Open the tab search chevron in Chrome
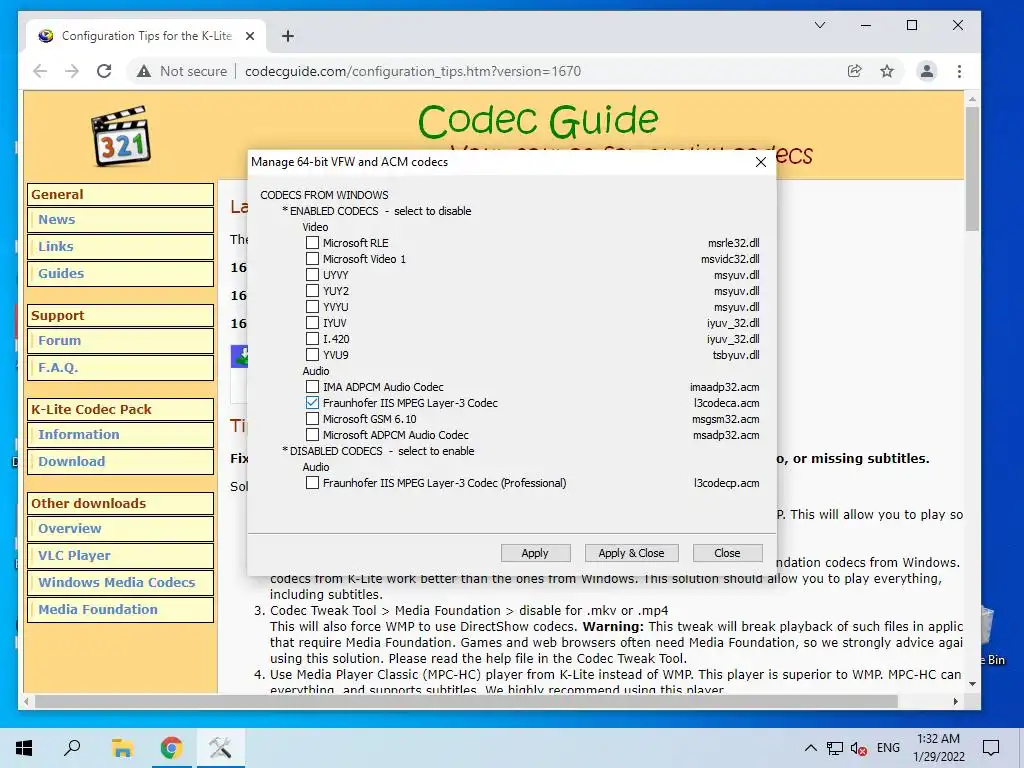1024x768 pixels. click(820, 25)
